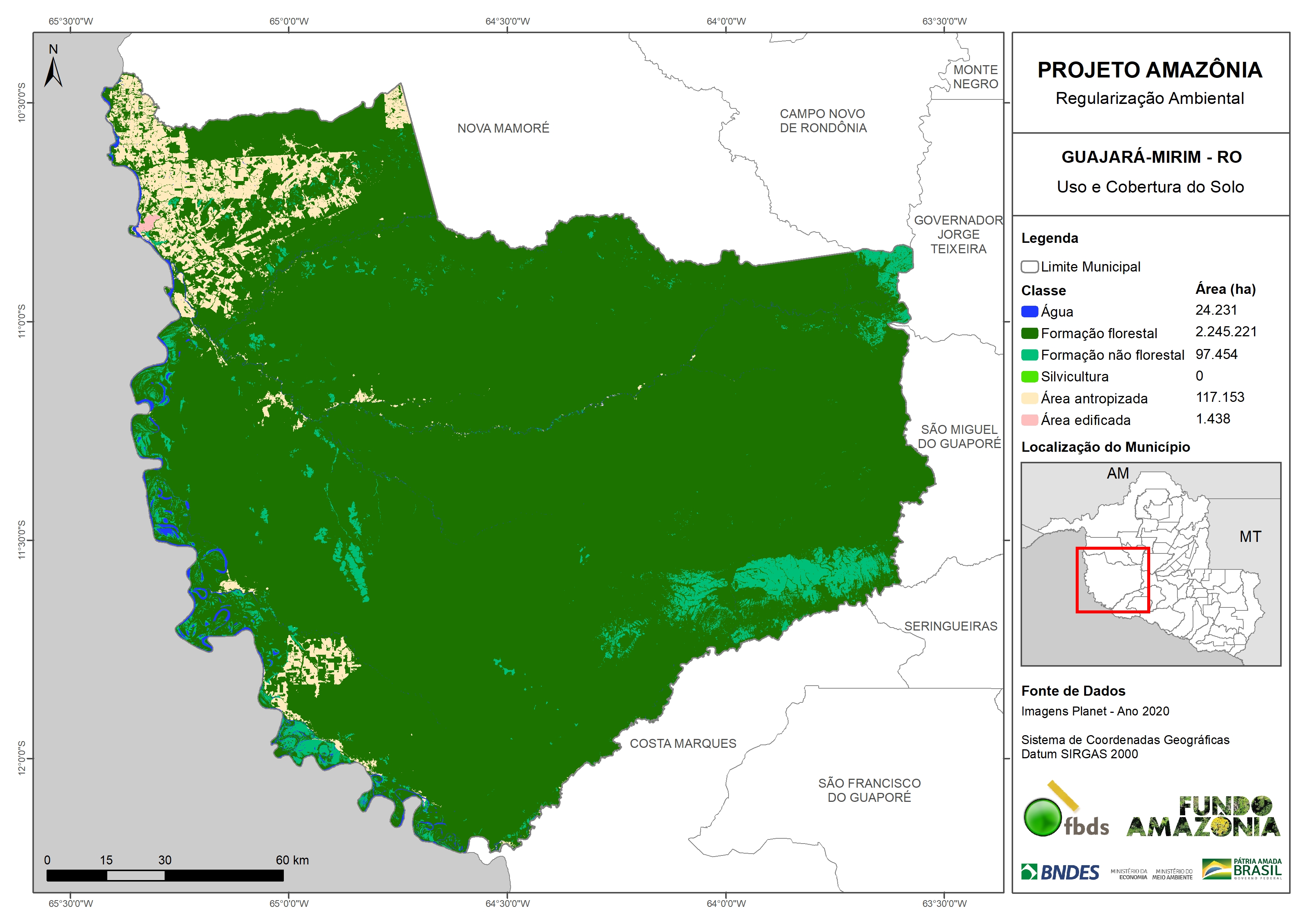The width and height of the screenshot is (1307, 924).
Task: Click the Limite Municipal legend symbol
Action: pyautogui.click(x=1029, y=266)
